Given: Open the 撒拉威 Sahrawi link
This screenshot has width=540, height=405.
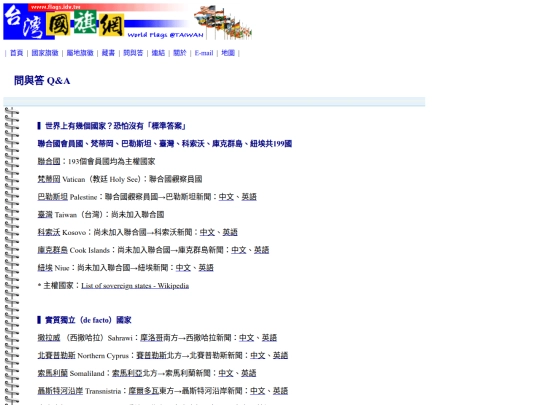Looking at the screenshot, I should coord(49,338).
